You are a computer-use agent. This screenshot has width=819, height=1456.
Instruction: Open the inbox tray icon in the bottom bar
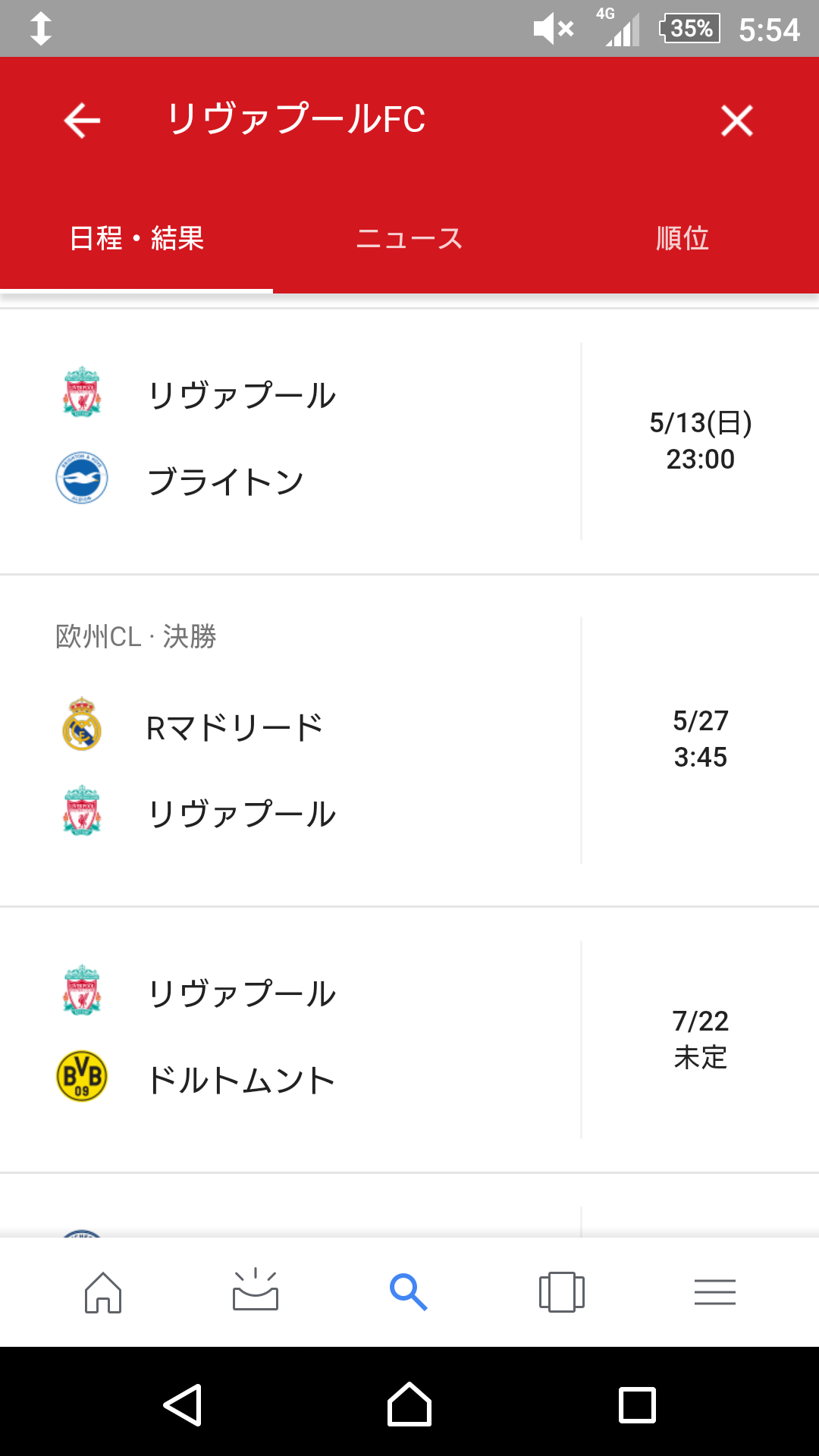tap(256, 1291)
